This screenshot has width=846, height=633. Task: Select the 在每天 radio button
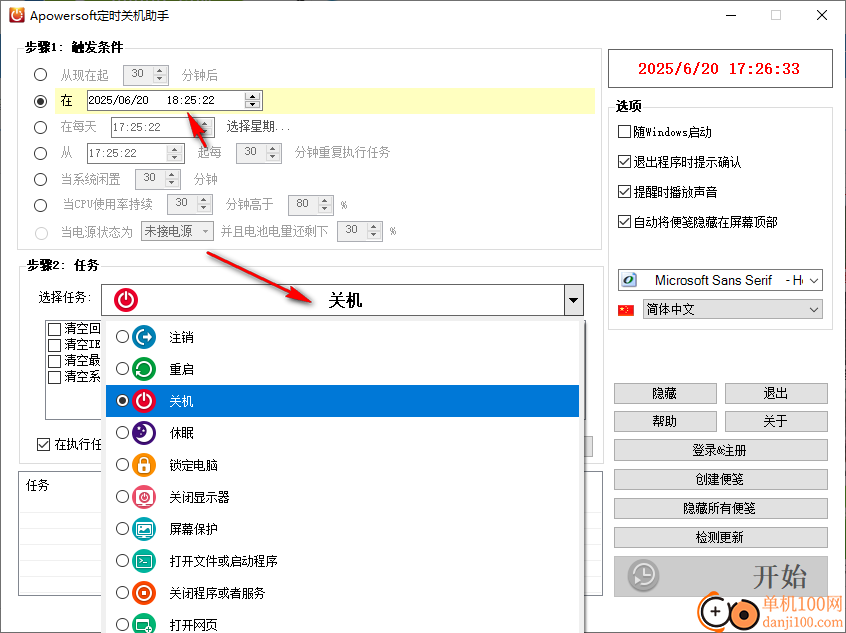(40, 127)
